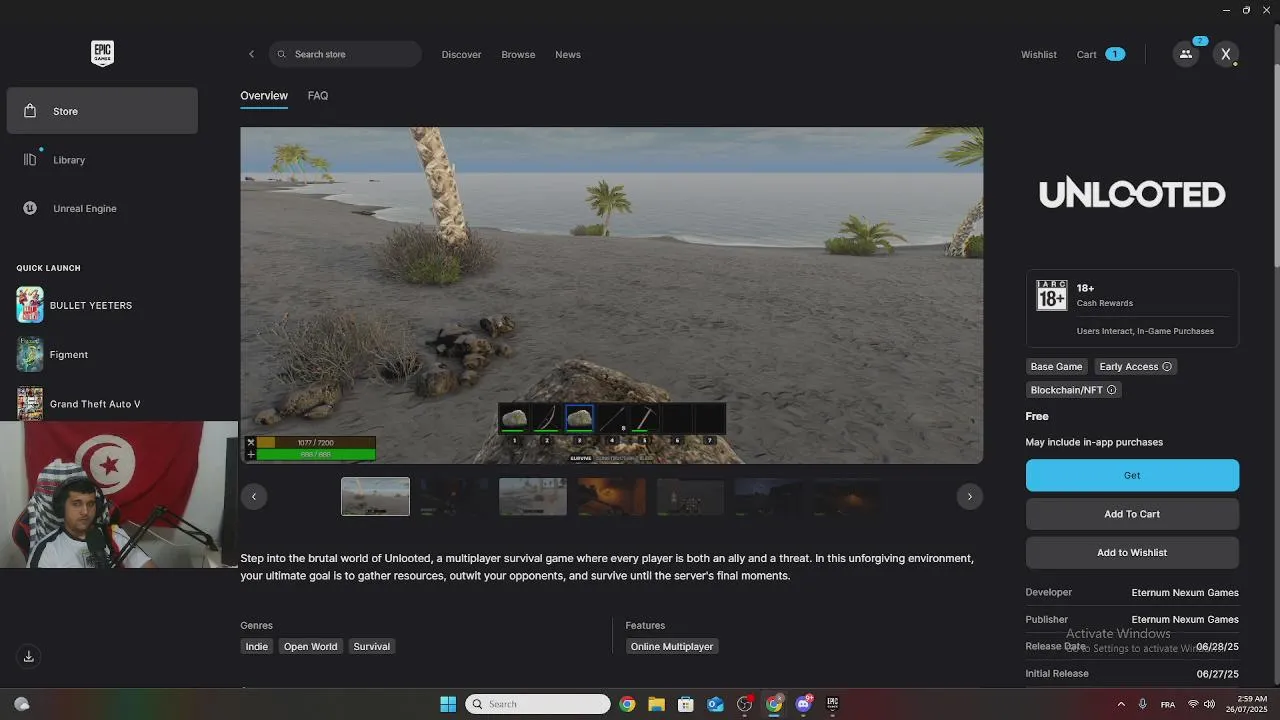Image resolution: width=1280 pixels, height=720 pixels.
Task: Click the Early Access tag
Action: [x=1135, y=366]
